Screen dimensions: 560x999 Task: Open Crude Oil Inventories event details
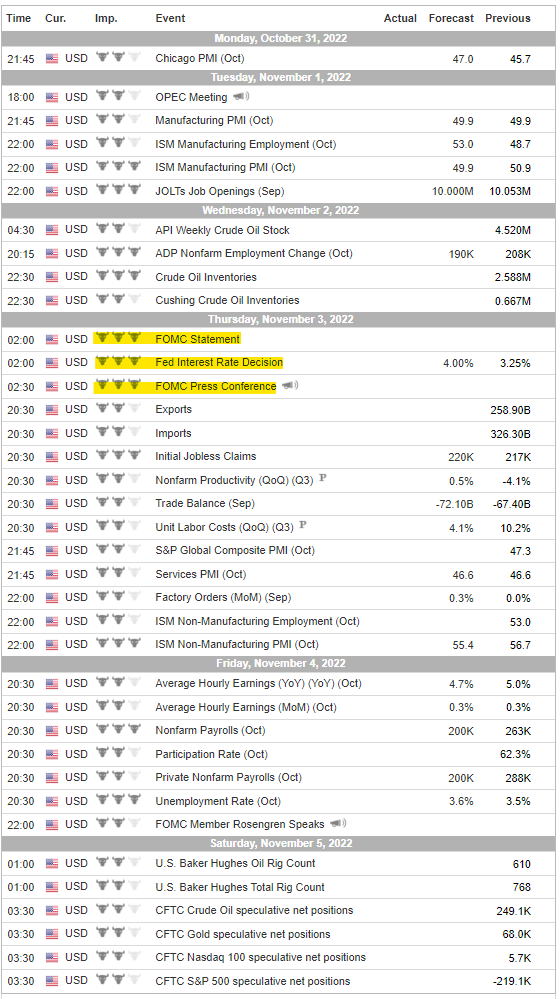(206, 277)
